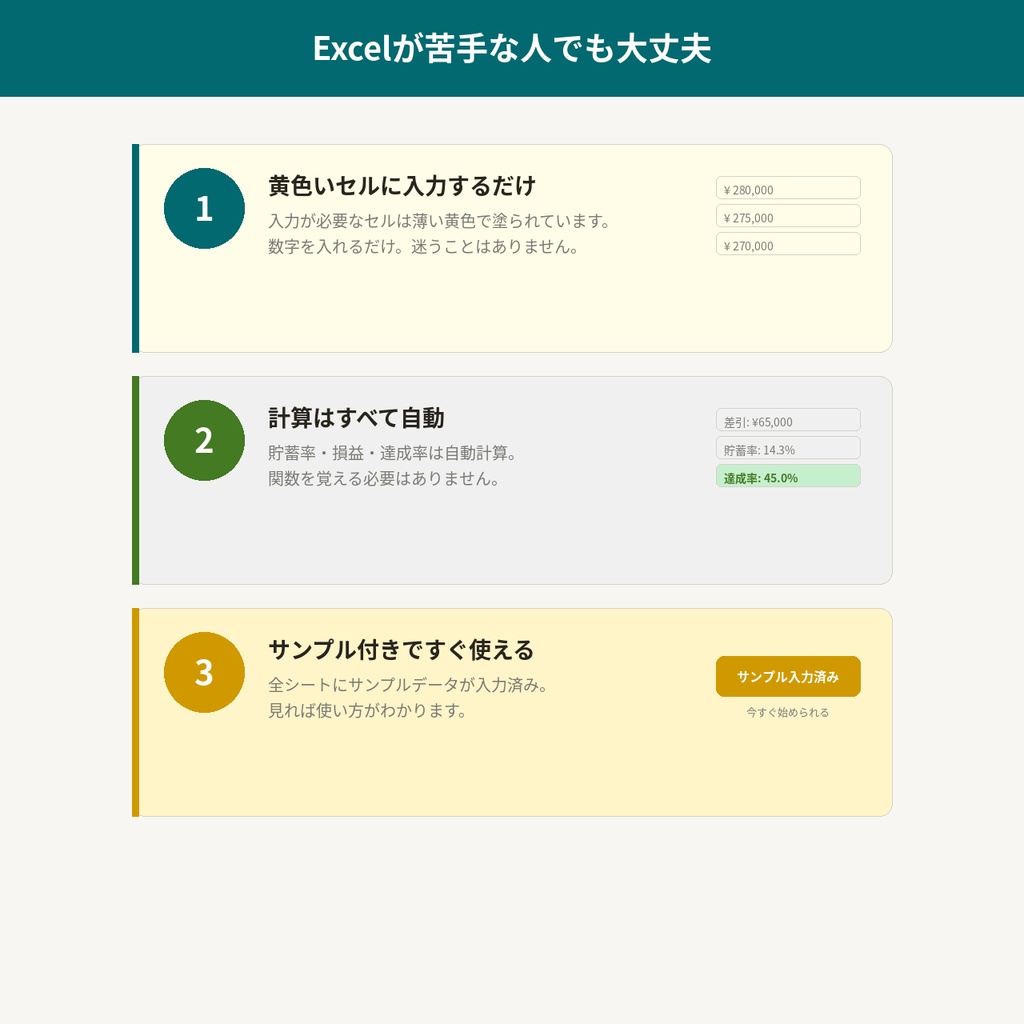
Task: Click the 貯蓄率: 14.3% result cell
Action: click(x=788, y=447)
